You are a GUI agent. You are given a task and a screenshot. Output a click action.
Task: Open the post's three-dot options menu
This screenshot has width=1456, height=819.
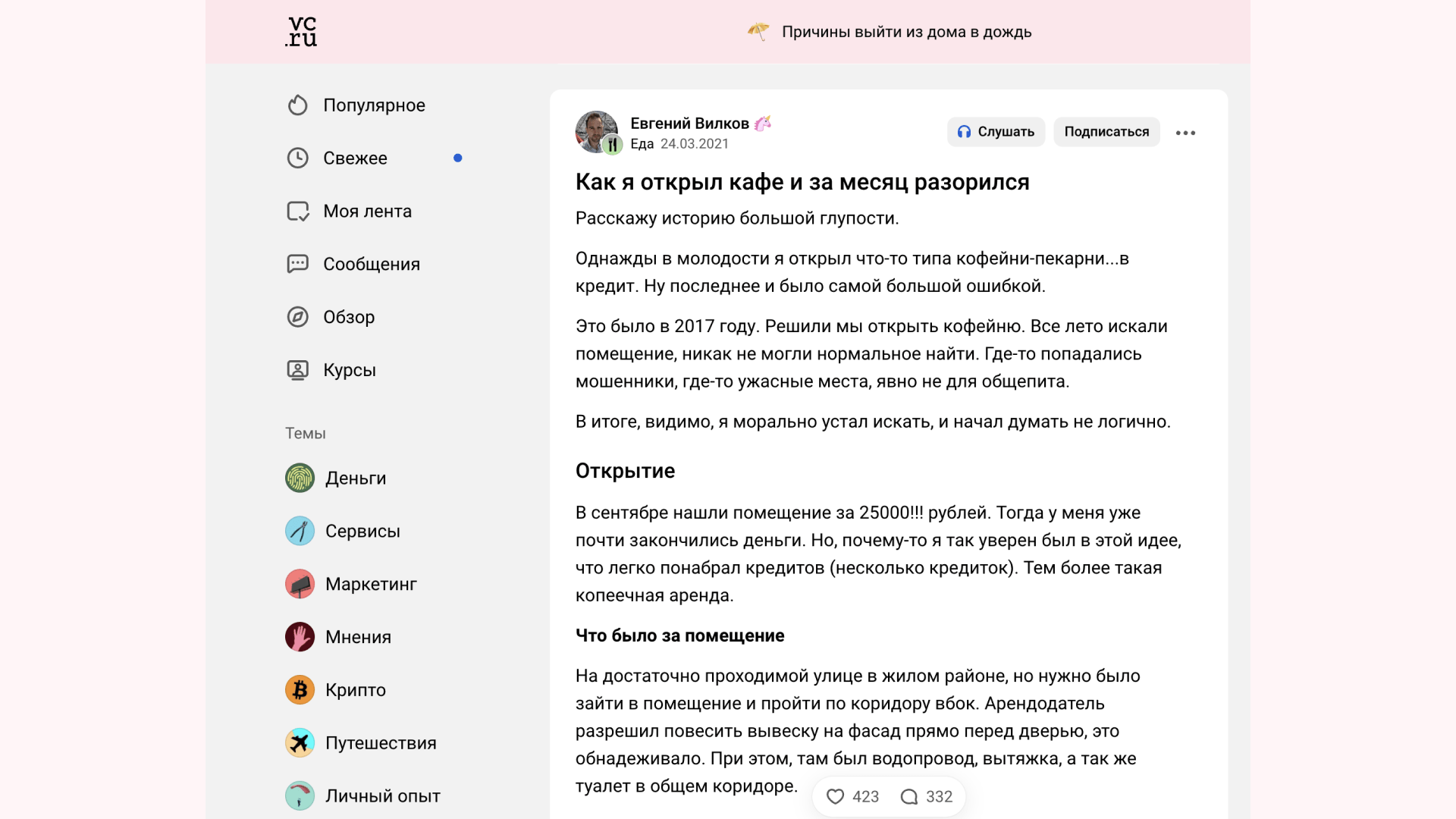(x=1185, y=133)
